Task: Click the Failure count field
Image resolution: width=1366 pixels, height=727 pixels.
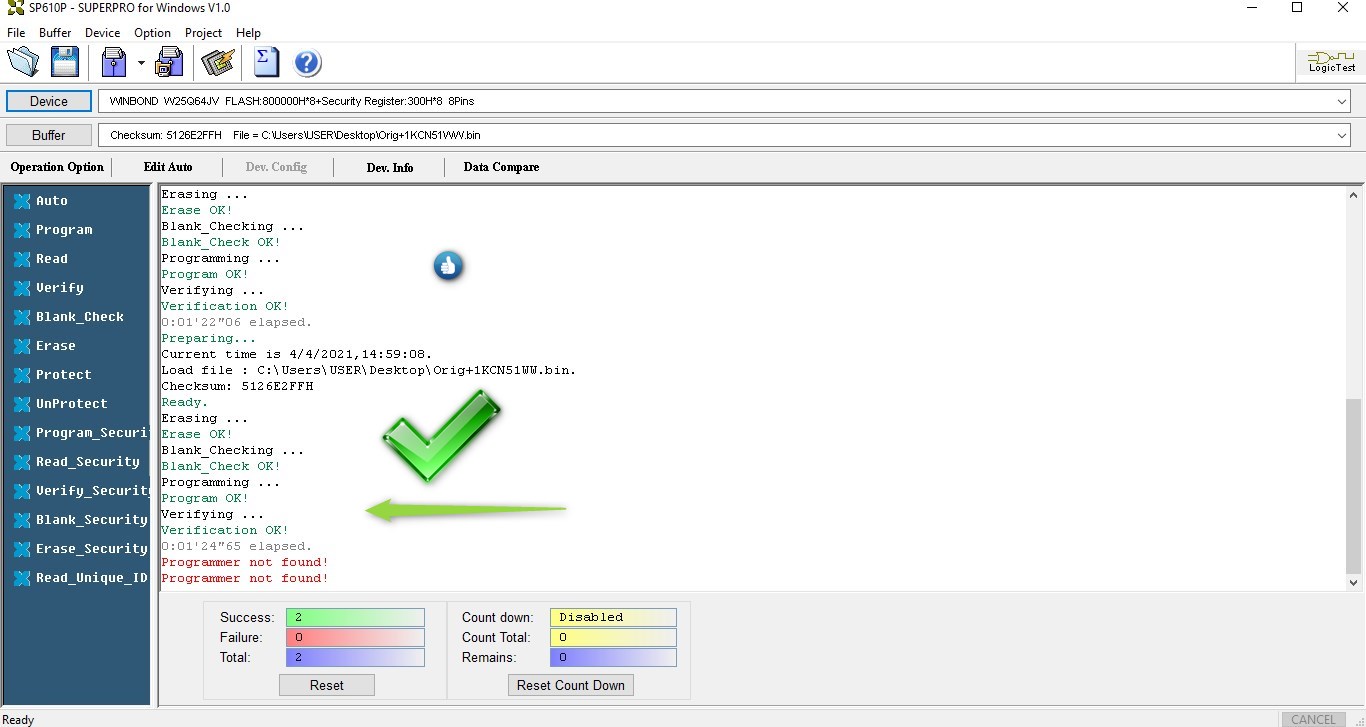Action: 355,637
